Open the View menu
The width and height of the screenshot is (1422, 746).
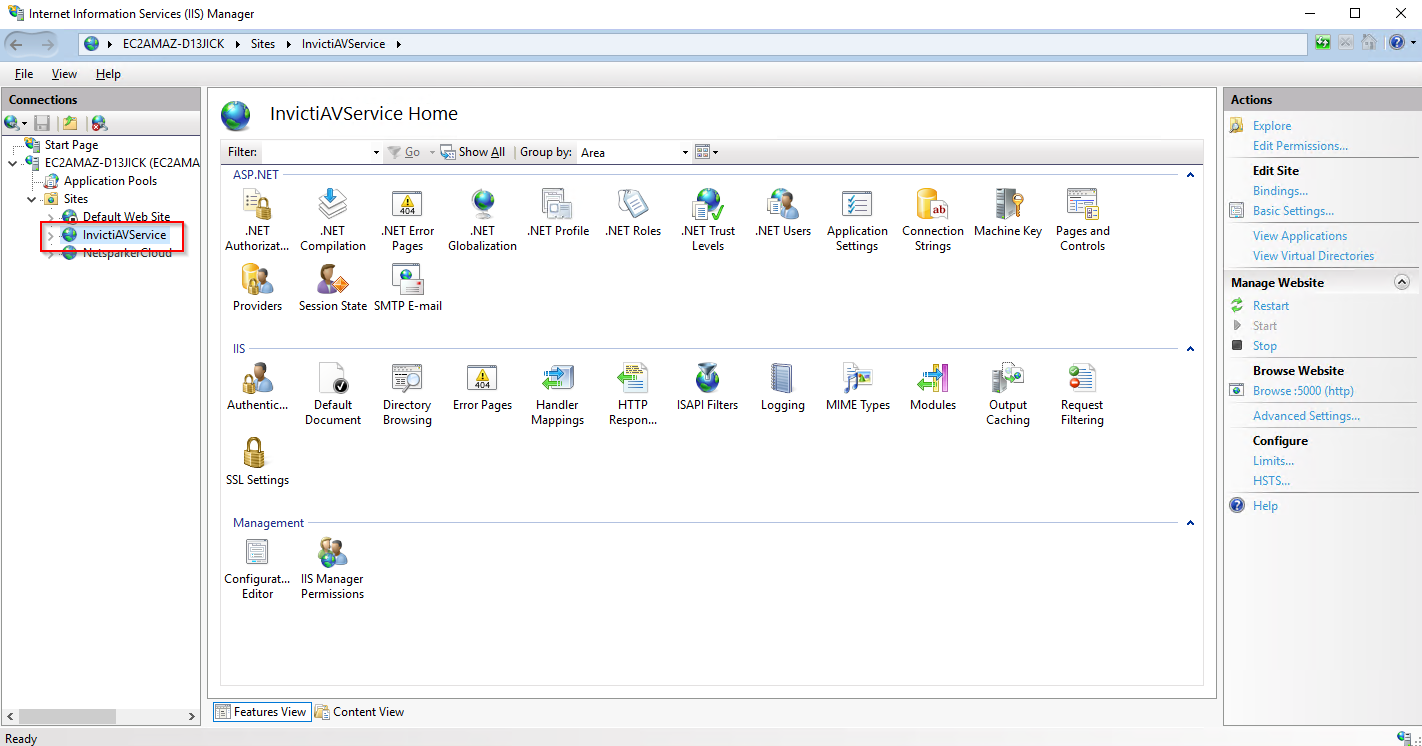[x=64, y=74]
